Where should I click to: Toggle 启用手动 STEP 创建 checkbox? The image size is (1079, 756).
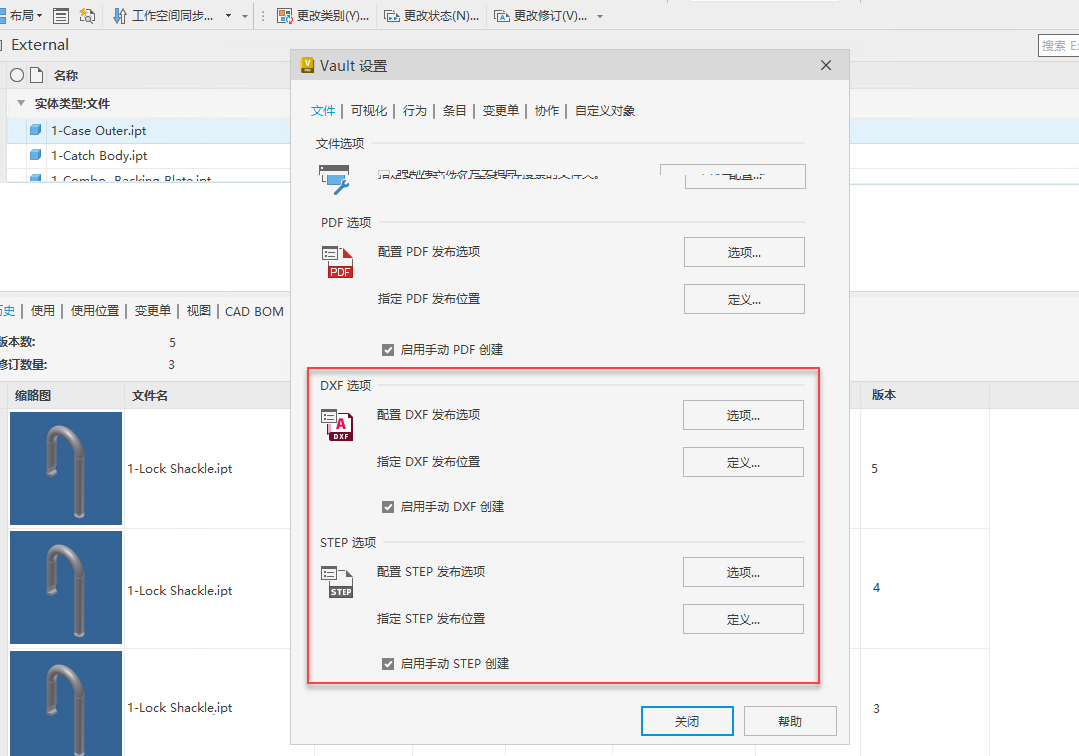click(x=388, y=664)
